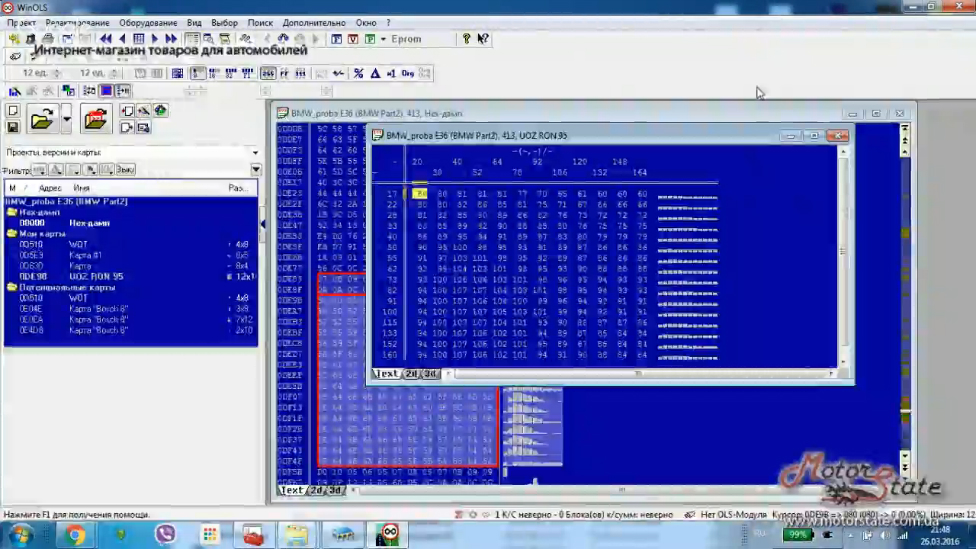Expand the arrow beside open folder button
This screenshot has height=549, width=976.
click(67, 119)
